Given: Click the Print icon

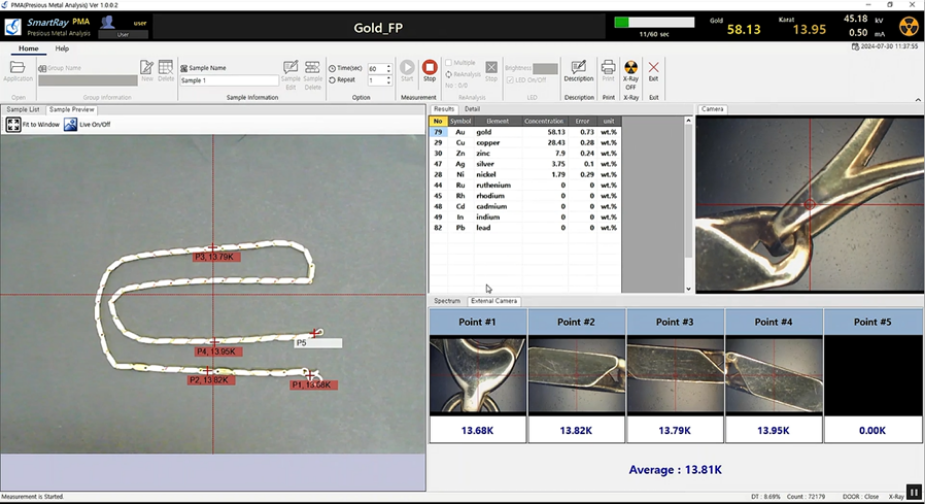Looking at the screenshot, I should [x=608, y=71].
